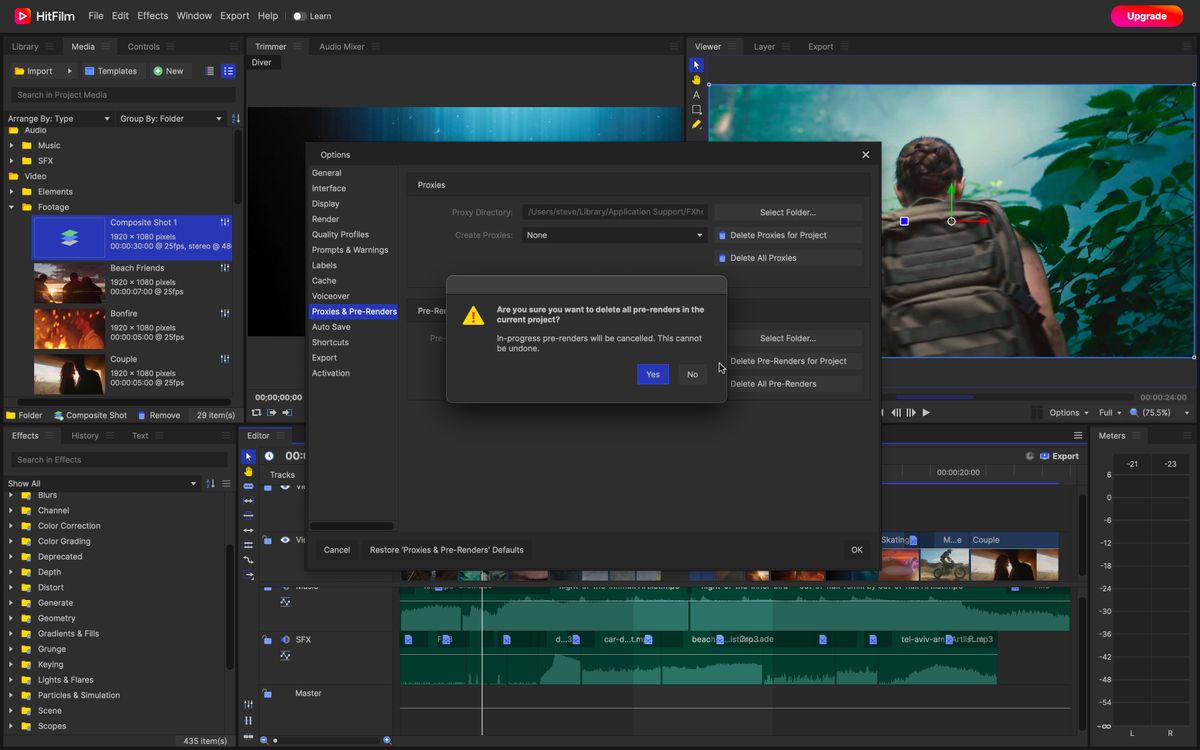Image resolution: width=1200 pixels, height=750 pixels.
Task: Click the editor Export icon button
Action: [x=1059, y=456]
